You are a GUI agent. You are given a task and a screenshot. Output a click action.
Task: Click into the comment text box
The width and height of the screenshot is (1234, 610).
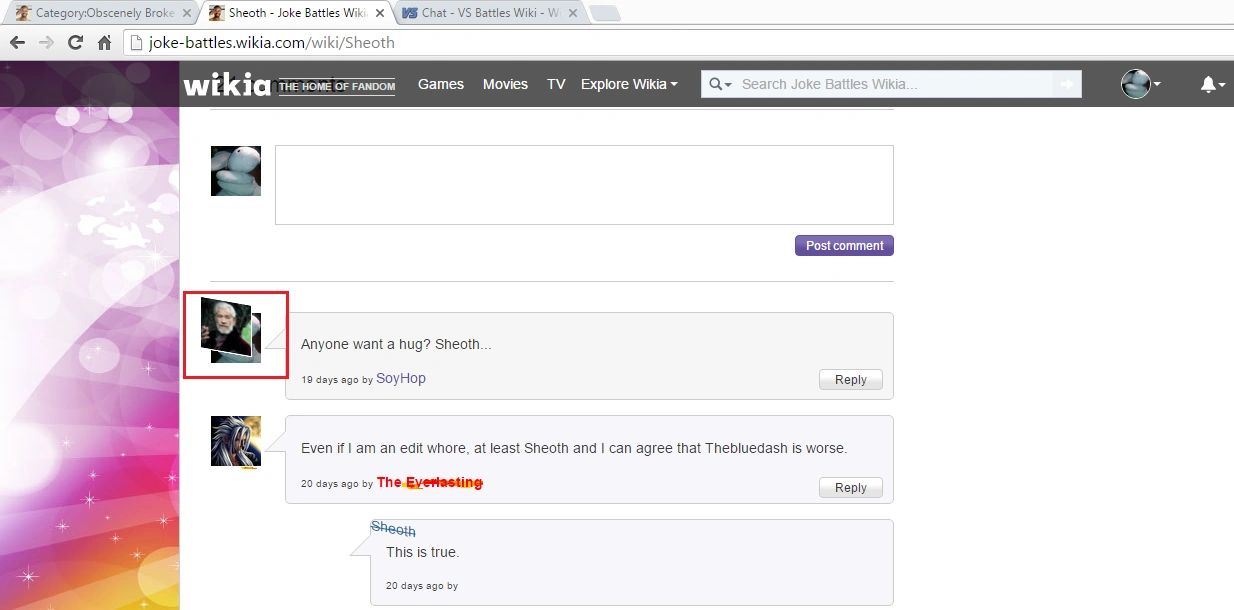click(x=584, y=185)
